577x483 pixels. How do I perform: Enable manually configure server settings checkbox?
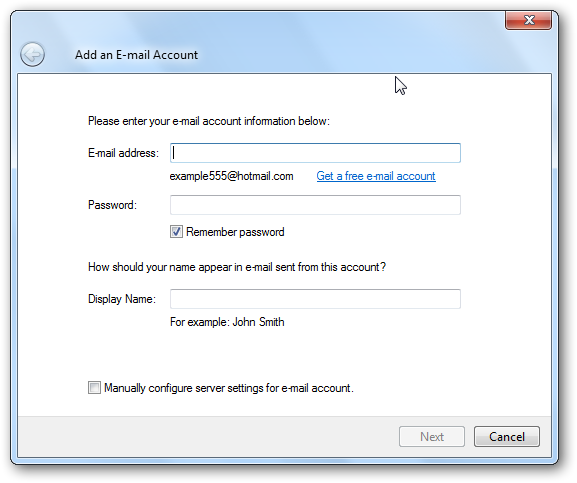(x=94, y=388)
